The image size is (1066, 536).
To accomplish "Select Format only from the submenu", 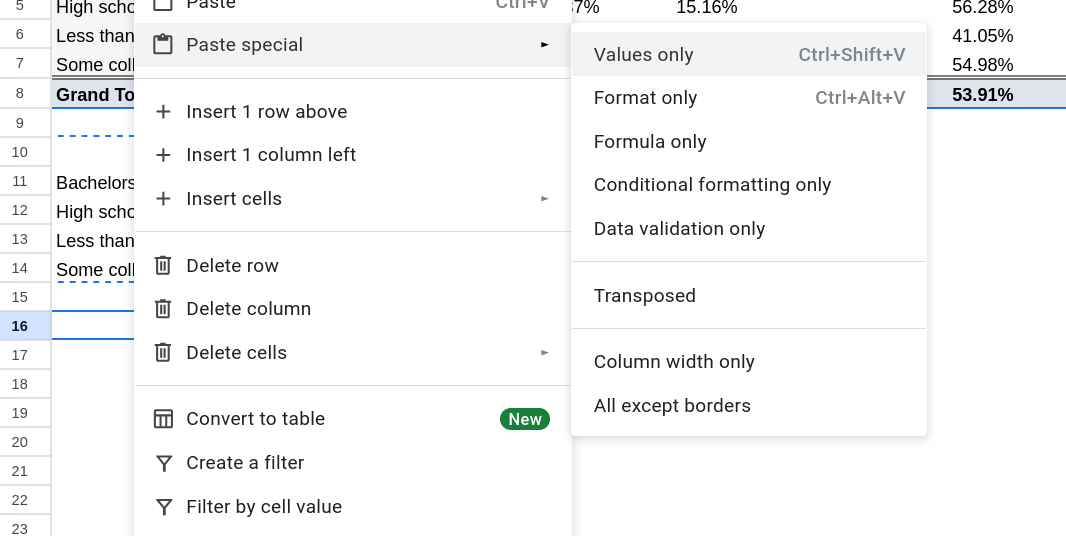I will tap(646, 98).
